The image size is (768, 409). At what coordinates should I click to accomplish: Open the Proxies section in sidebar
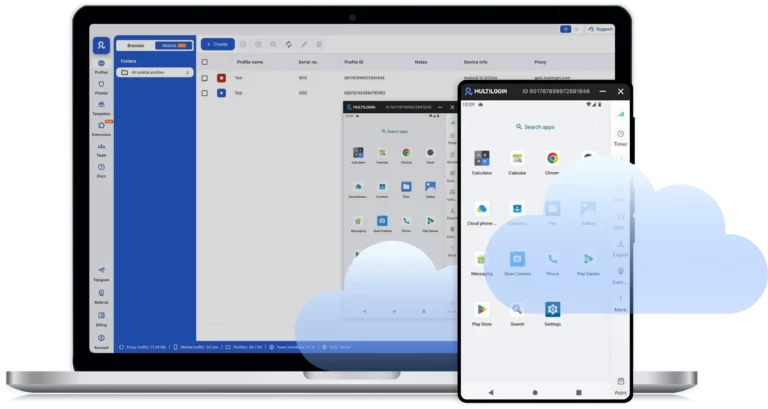coord(101,87)
